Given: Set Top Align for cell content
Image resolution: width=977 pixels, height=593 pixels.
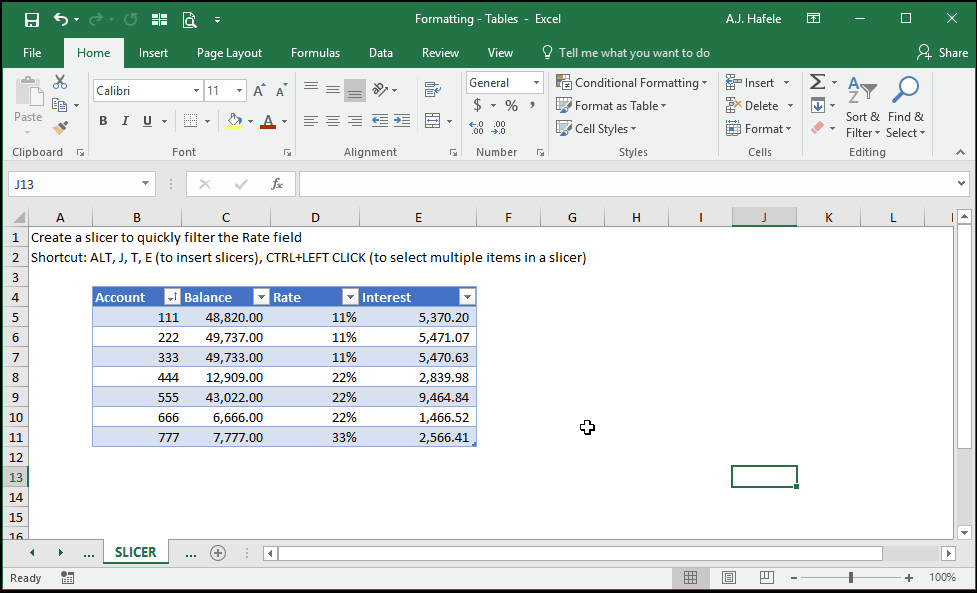Looking at the screenshot, I should [311, 89].
